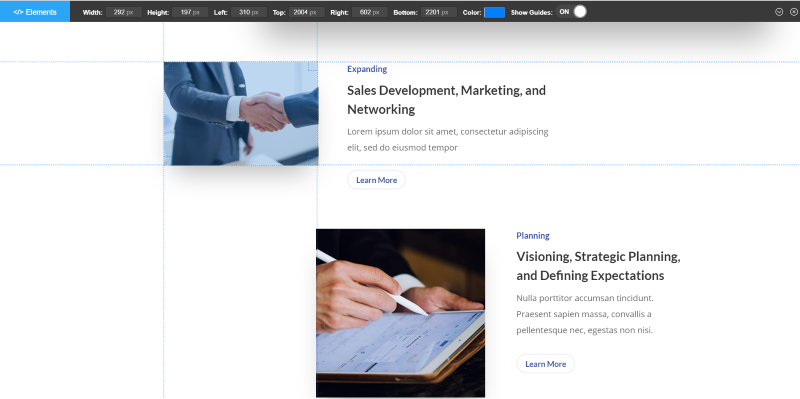Click the Expanding category label
Image resolution: width=800 pixels, height=399 pixels.
pos(367,69)
